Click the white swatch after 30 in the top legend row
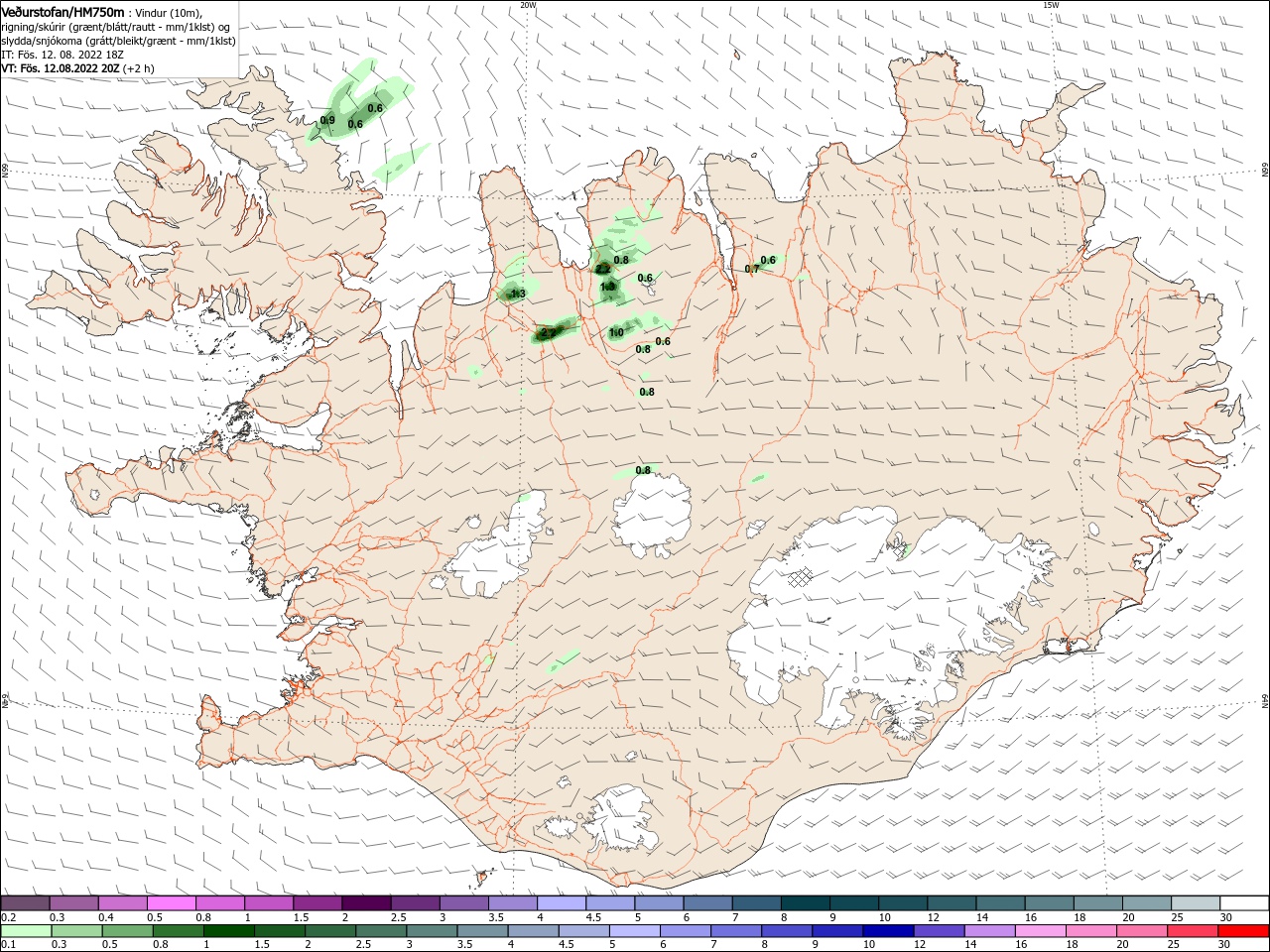 (x=1245, y=903)
